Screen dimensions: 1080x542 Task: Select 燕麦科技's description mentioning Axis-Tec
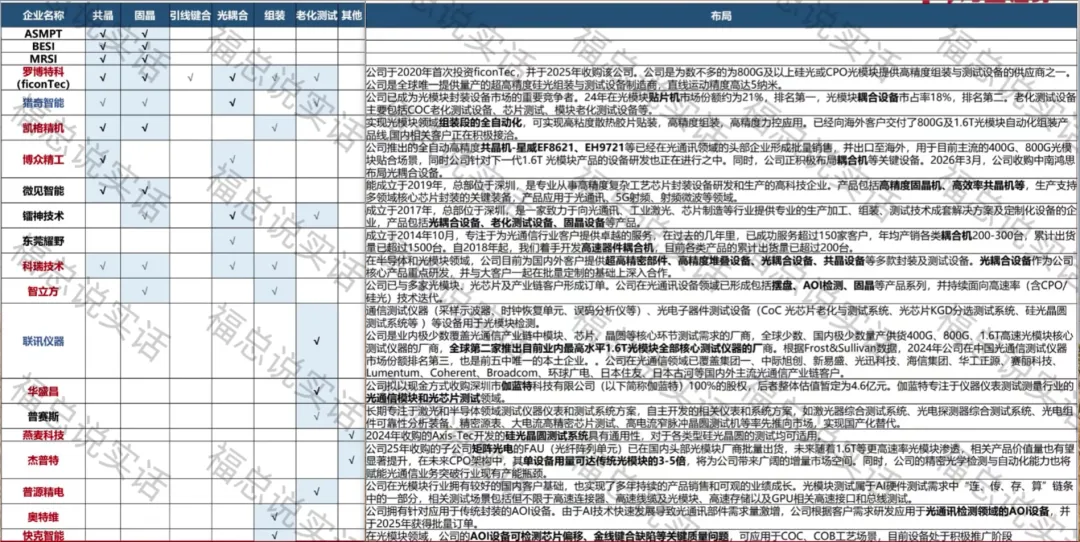click(x=723, y=435)
